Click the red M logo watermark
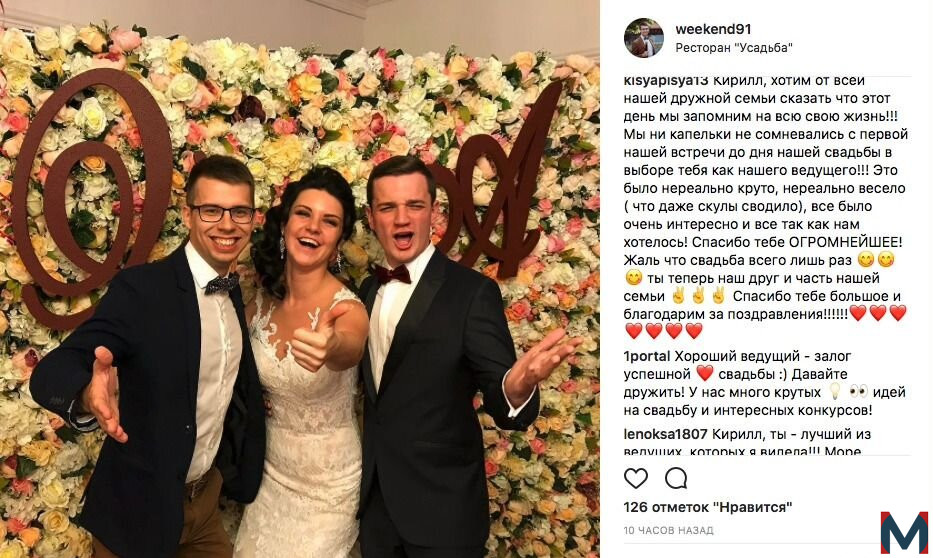Viewport: 933px width, 558px height. 904,532
